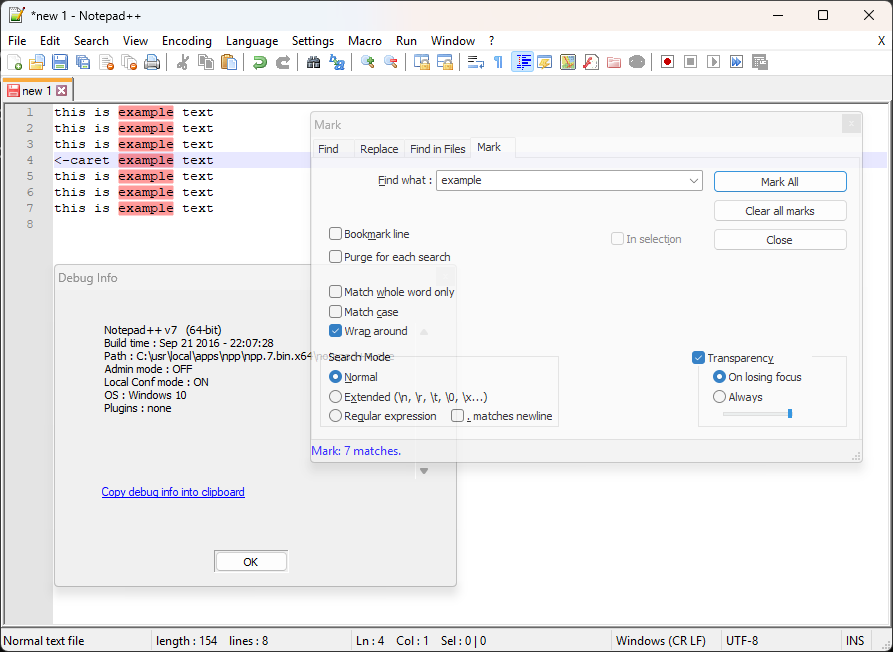Select Regular expression search mode

(336, 416)
